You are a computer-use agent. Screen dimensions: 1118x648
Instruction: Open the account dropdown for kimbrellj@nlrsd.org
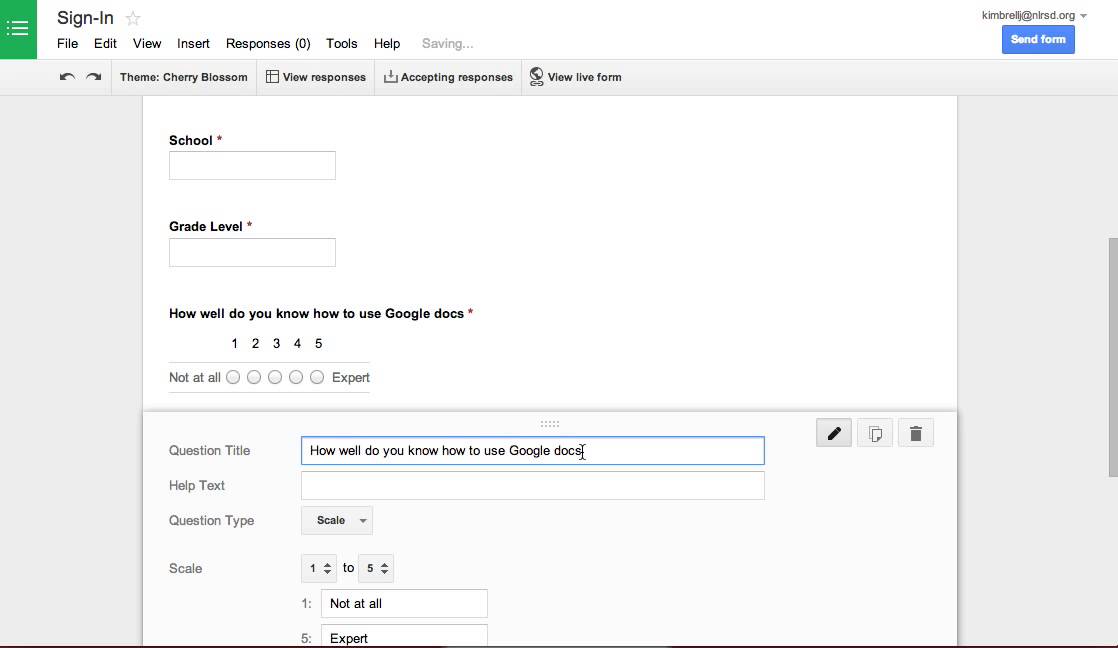pos(1034,15)
